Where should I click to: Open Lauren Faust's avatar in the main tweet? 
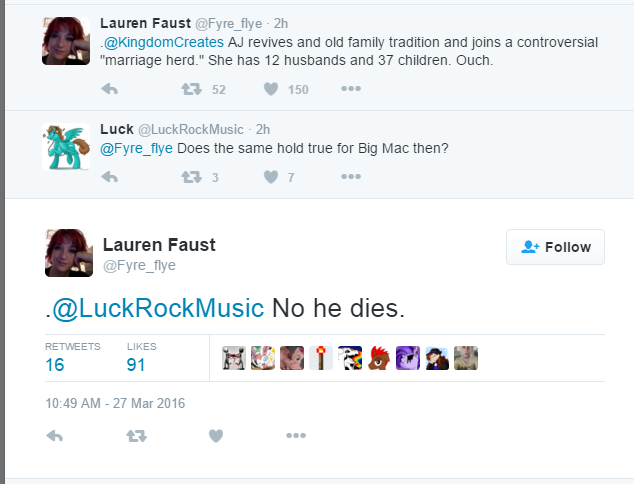coord(69,253)
